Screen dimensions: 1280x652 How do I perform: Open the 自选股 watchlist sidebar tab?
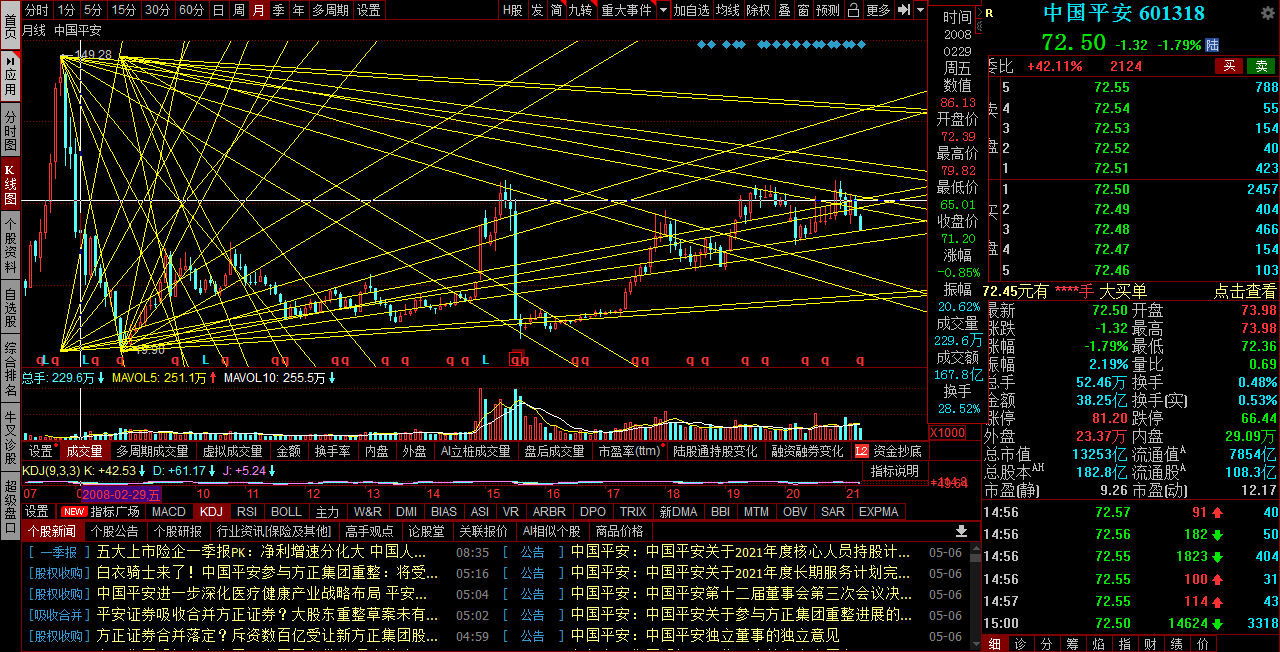tap(10, 308)
